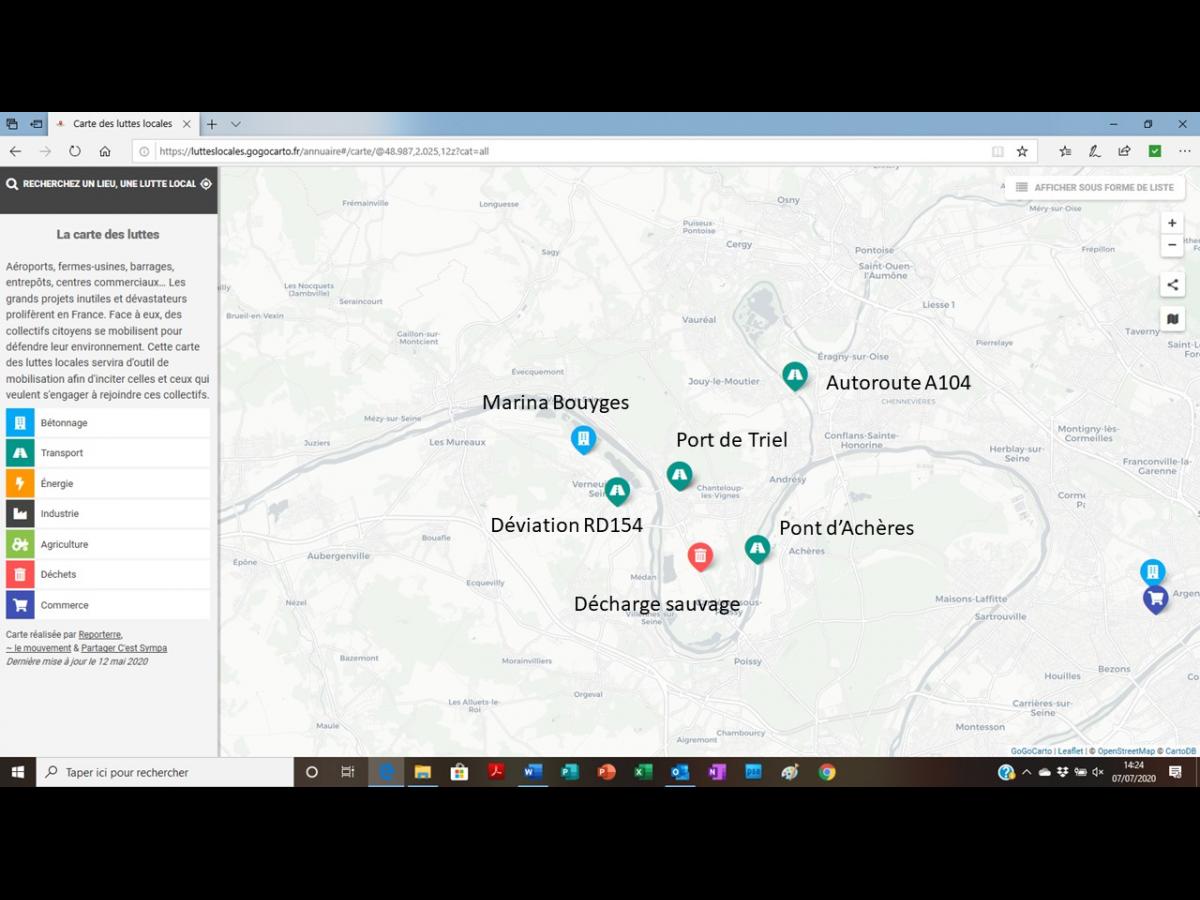1200x900 pixels.
Task: Open browser settings and more menu
Action: pos(1184,151)
